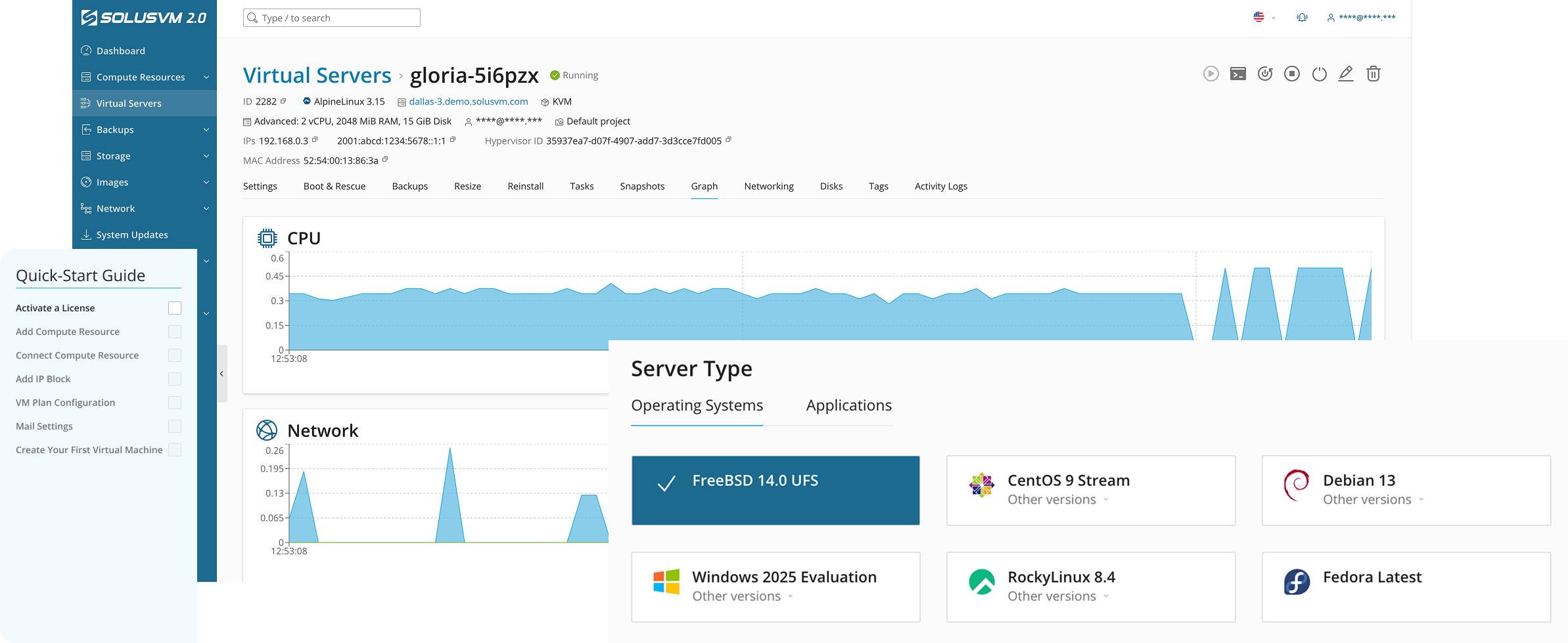Screen dimensions: 1568x643
Task: Click the Operating Systems tab
Action: click(x=697, y=406)
